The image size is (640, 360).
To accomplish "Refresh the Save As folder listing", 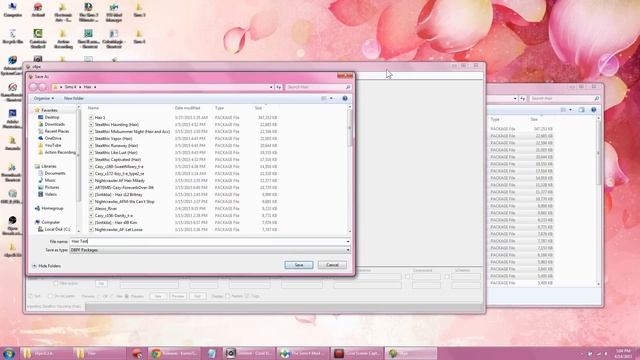I will 278,87.
